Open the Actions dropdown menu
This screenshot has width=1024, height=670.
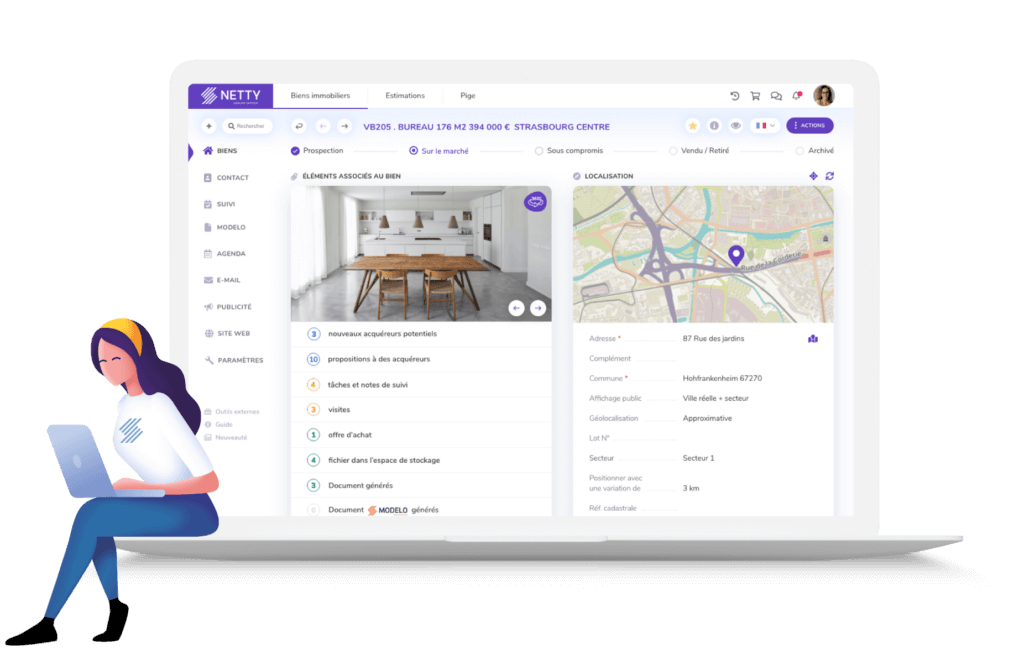pos(809,126)
